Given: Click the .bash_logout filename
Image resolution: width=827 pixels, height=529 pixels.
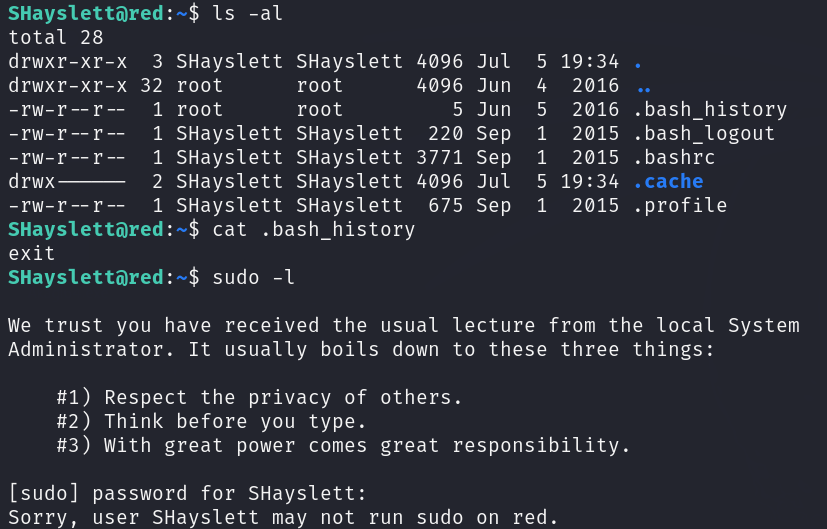Looking at the screenshot, I should pos(704,133).
